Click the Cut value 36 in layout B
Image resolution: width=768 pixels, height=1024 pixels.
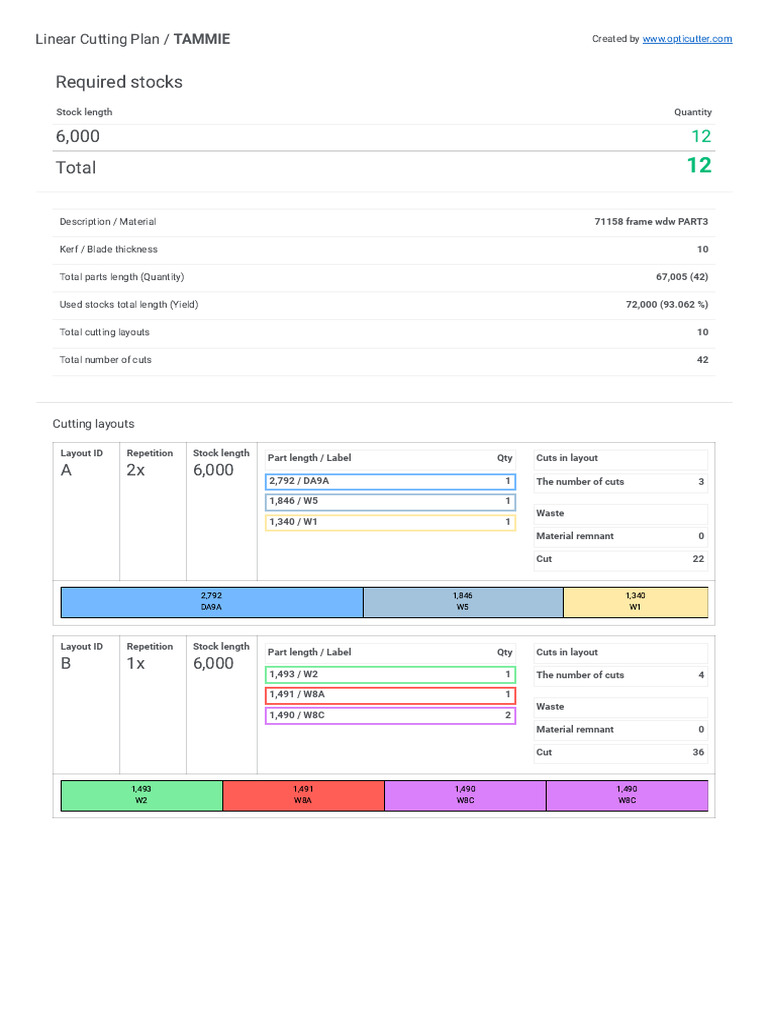pyautogui.click(x=698, y=752)
